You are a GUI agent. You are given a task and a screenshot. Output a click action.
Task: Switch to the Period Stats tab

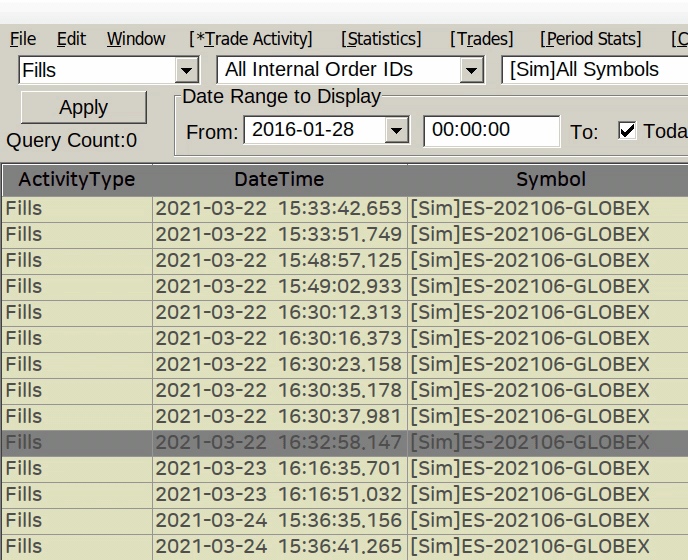click(x=591, y=39)
